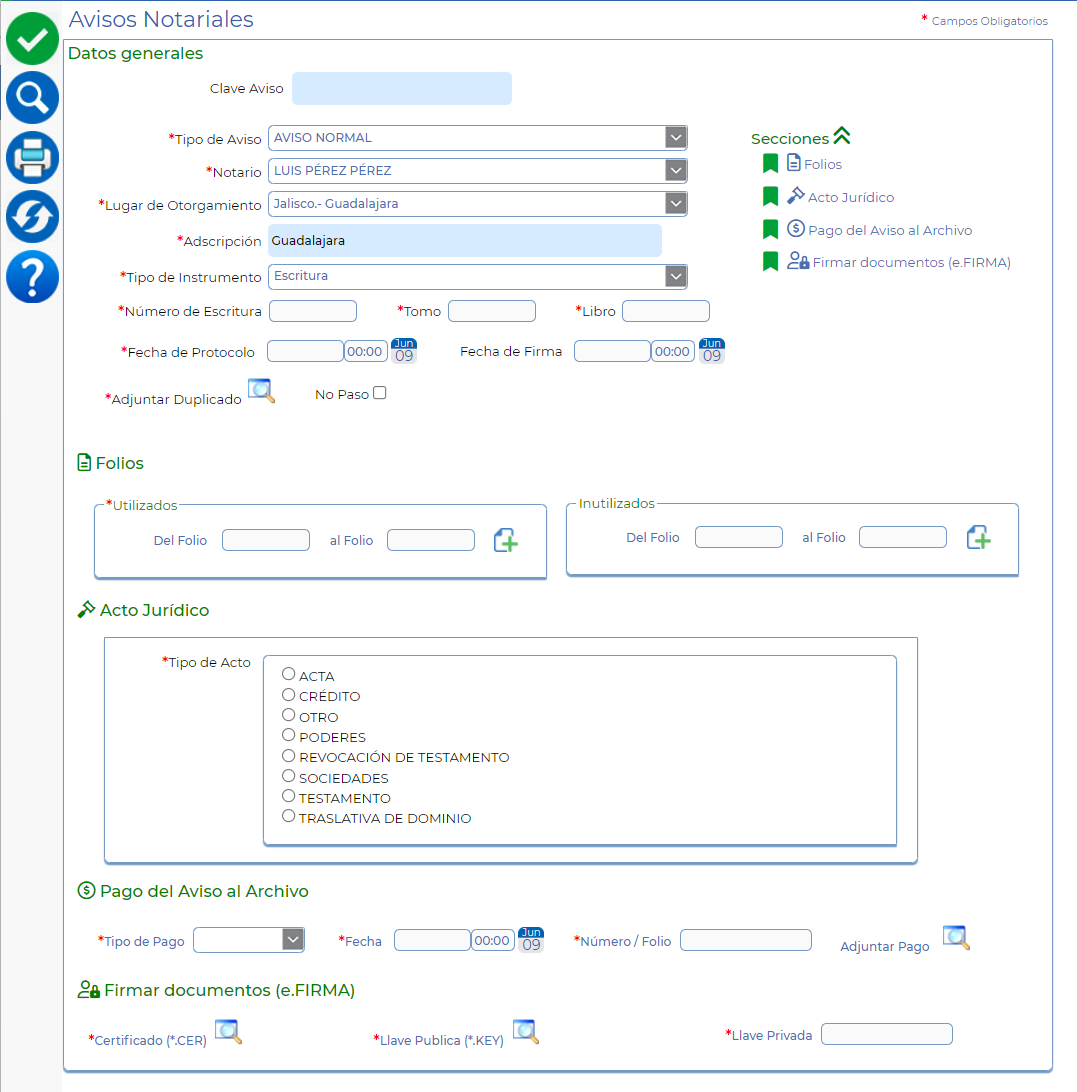Open the Tipo de Pago dropdown
This screenshot has height=1092, width=1077.
293,940
